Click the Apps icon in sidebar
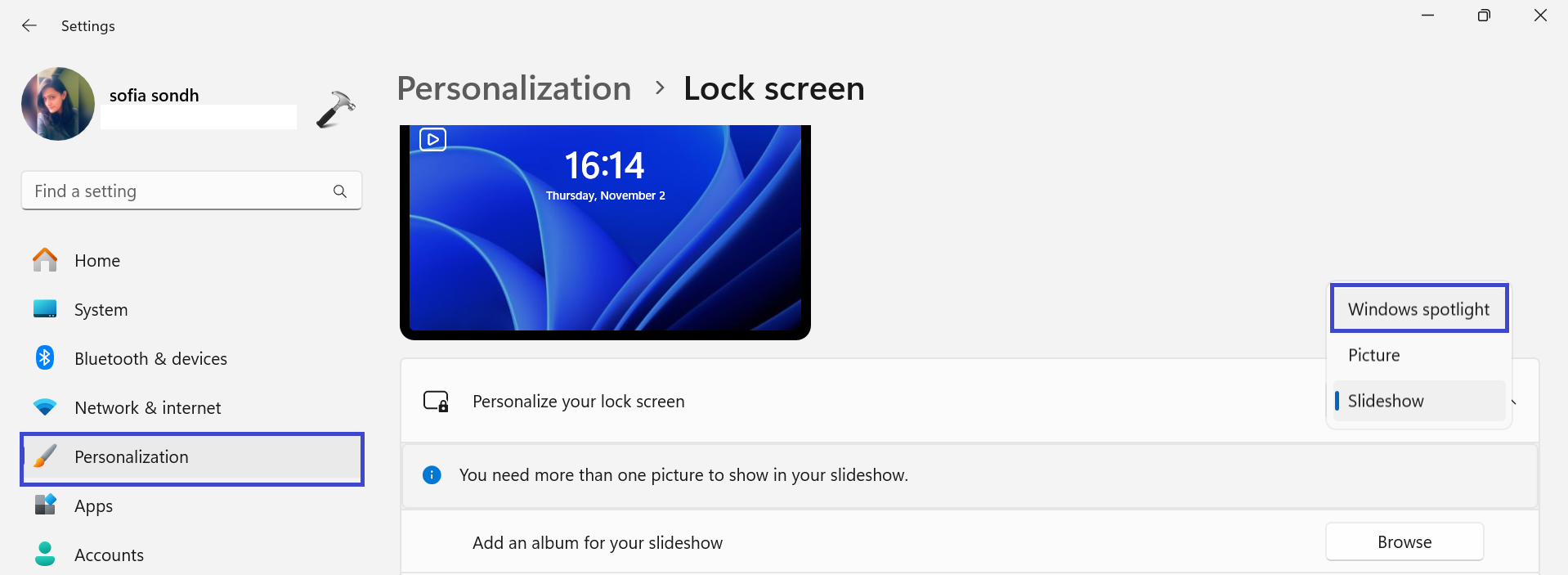This screenshot has height=575, width=1568. (45, 505)
